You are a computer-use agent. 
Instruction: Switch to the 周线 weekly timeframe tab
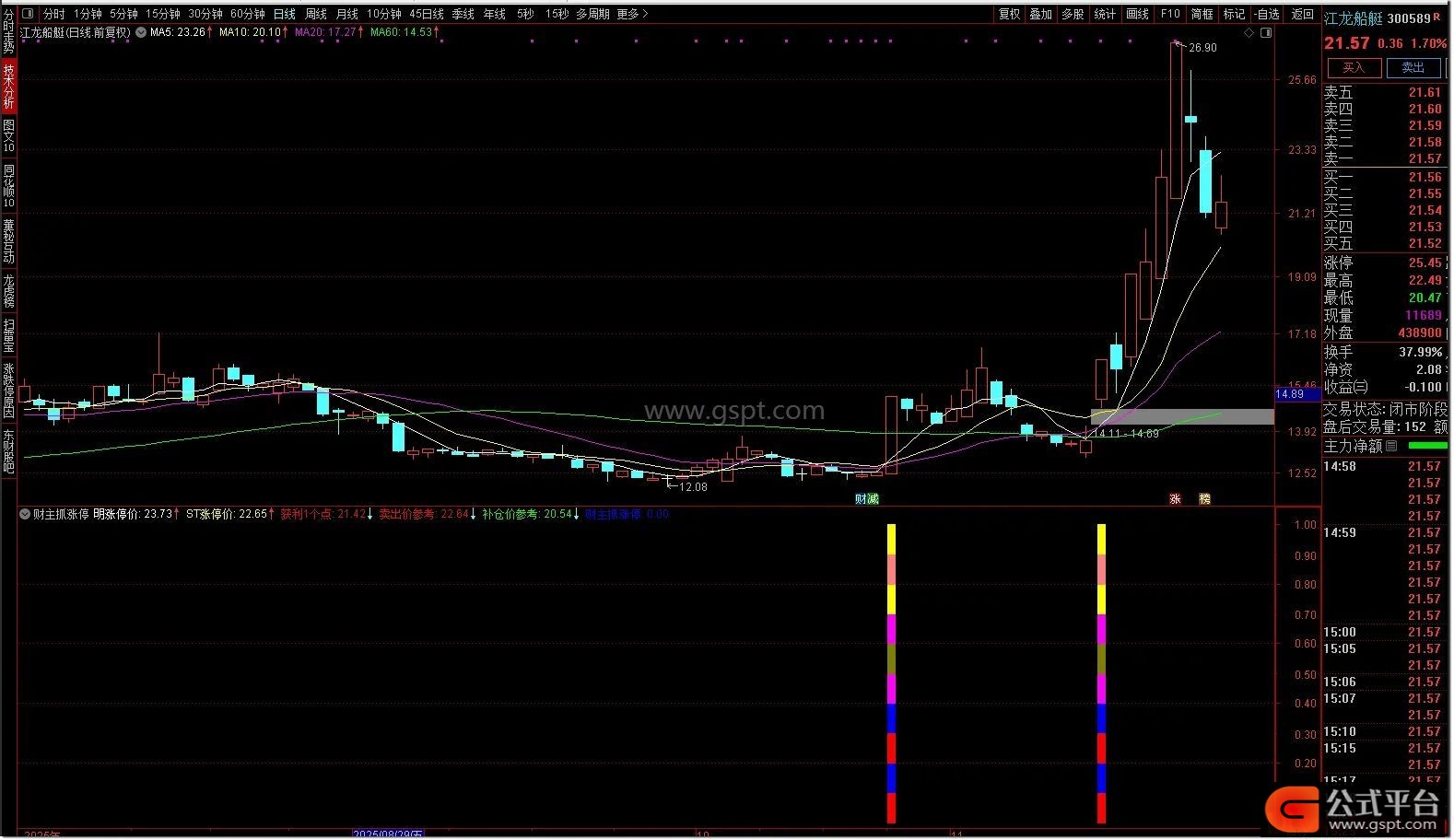[x=316, y=14]
